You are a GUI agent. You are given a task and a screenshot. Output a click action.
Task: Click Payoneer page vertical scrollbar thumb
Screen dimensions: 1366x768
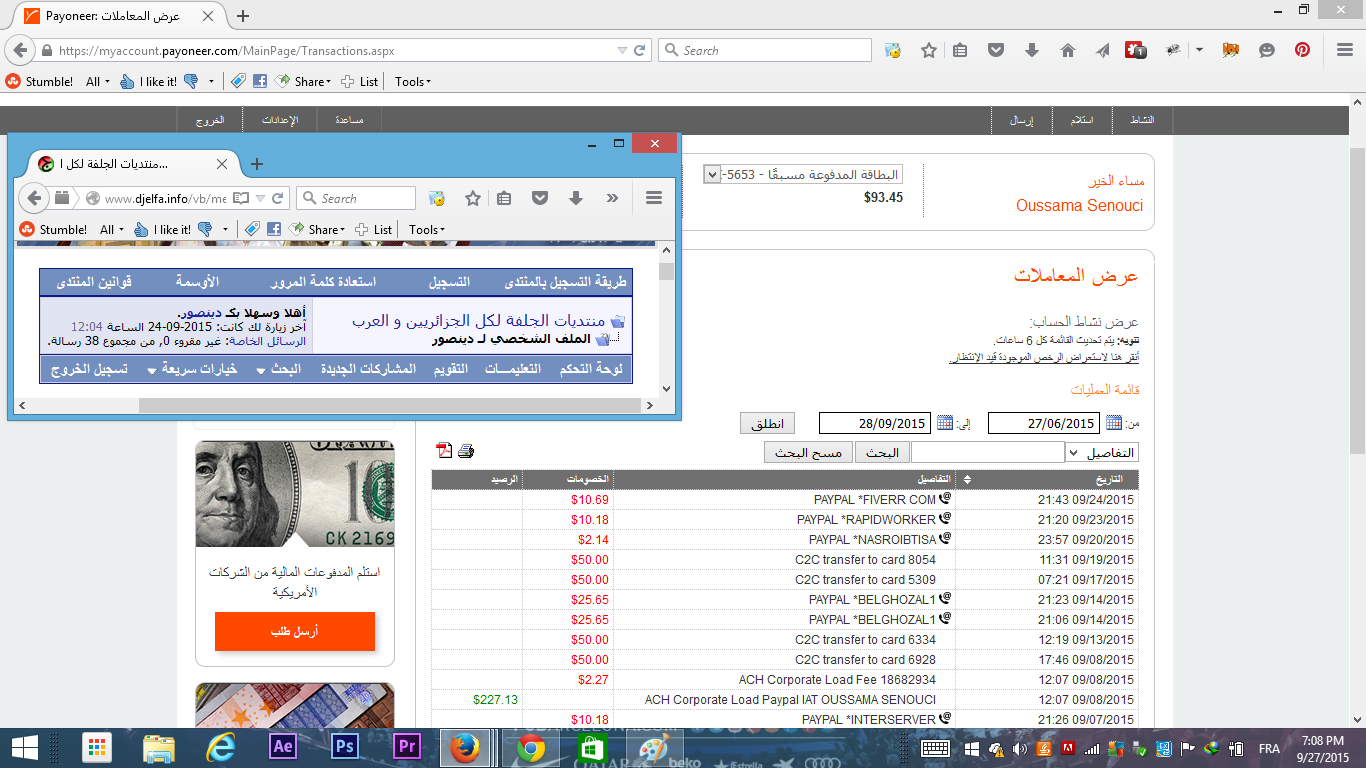click(1357, 300)
